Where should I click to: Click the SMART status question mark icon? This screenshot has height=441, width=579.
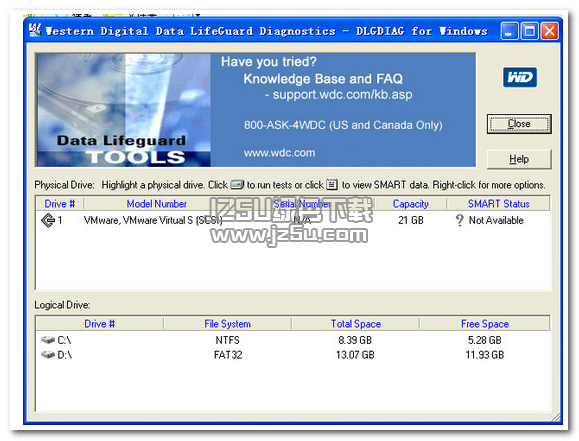[x=459, y=220]
